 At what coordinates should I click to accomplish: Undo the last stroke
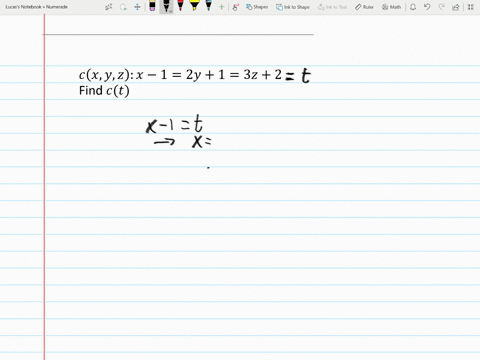tap(427, 7)
